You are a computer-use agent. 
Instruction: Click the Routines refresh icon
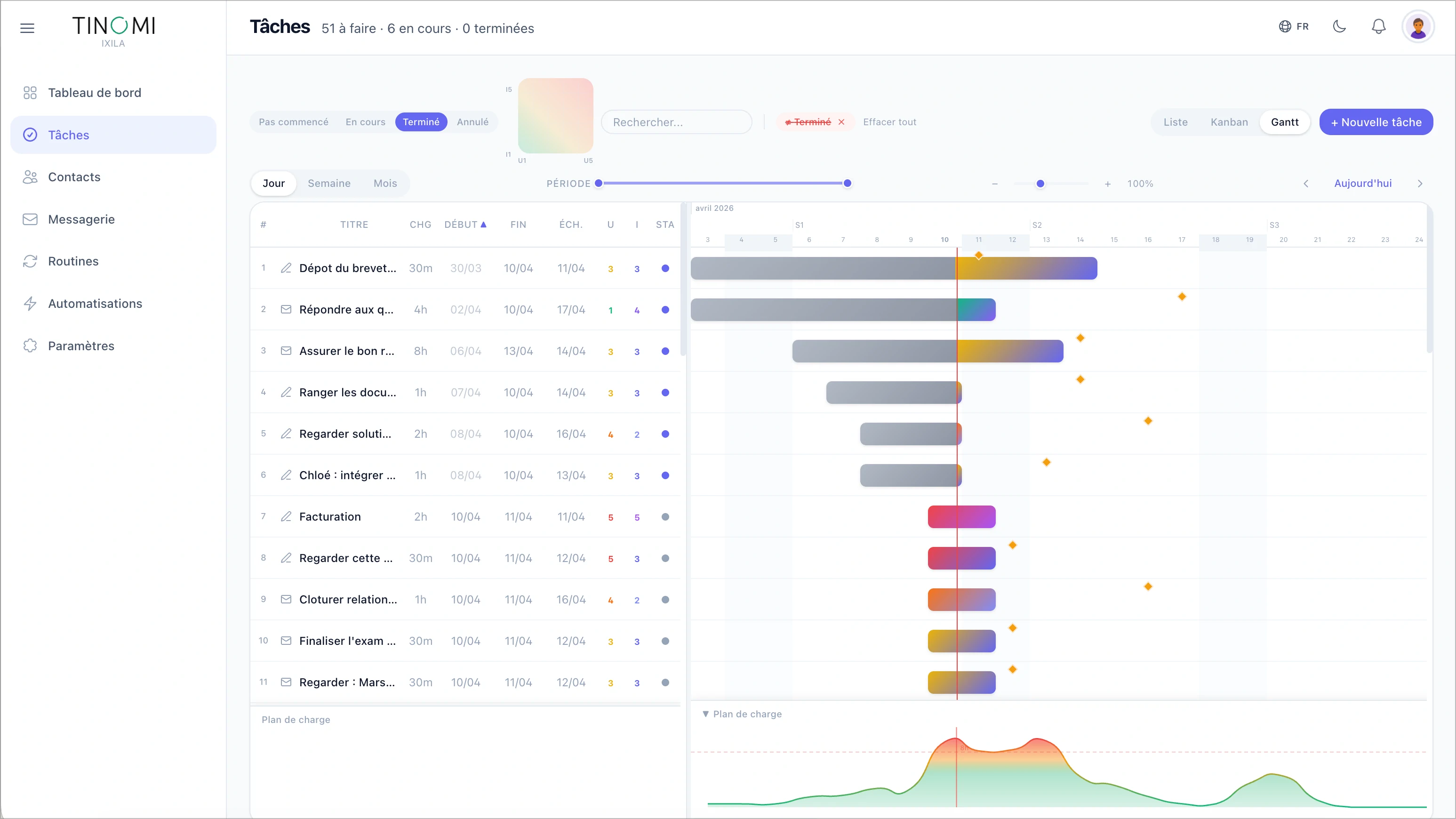pyautogui.click(x=30, y=261)
